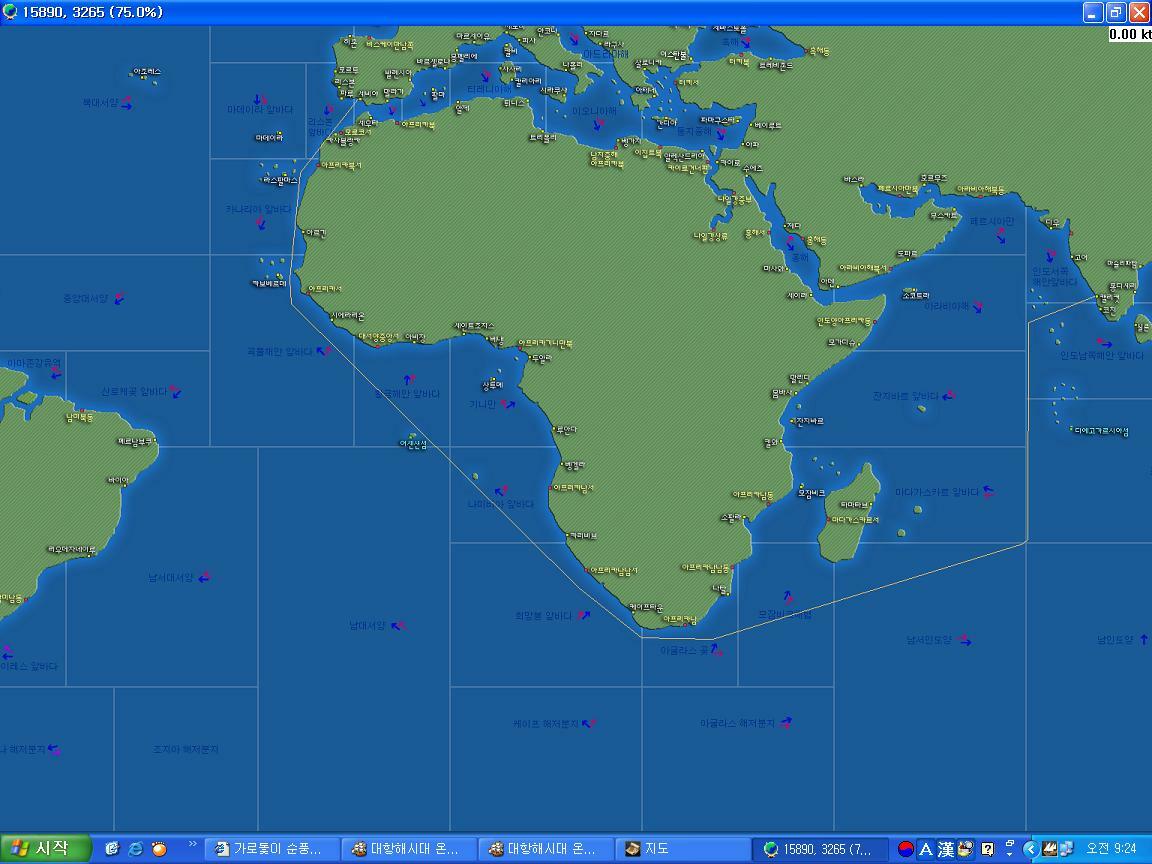Open the 시작 Start menu
Image resolution: width=1152 pixels, height=864 pixels.
[46, 849]
